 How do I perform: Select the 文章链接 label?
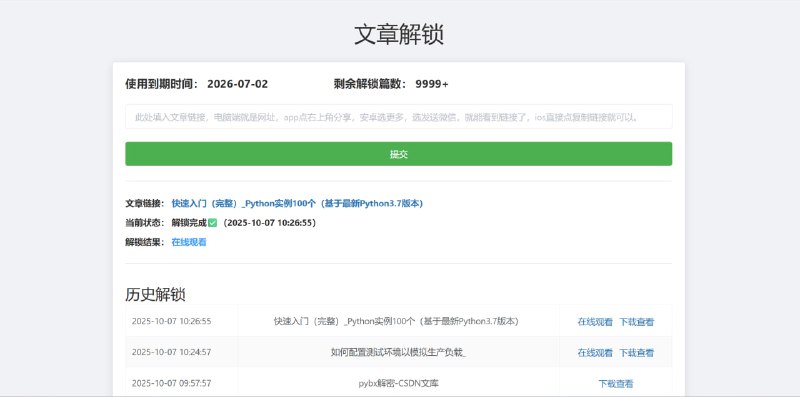tap(145, 203)
